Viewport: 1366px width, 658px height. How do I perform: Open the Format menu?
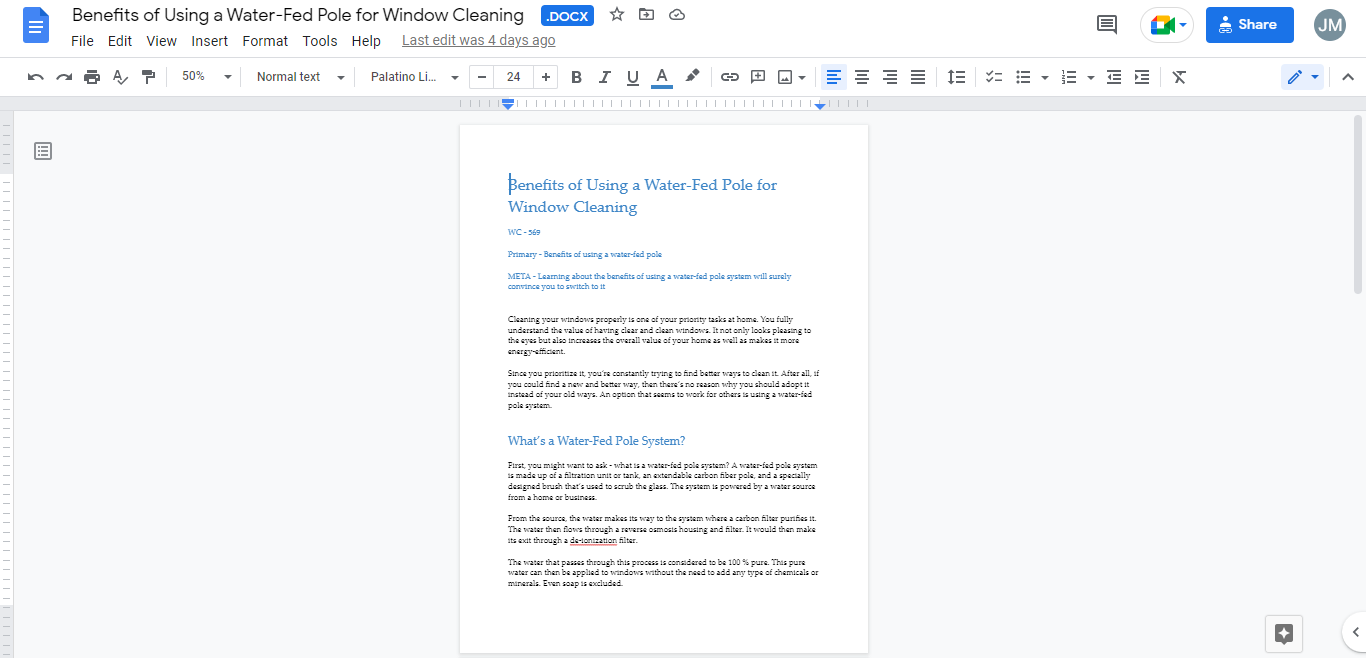pos(265,41)
